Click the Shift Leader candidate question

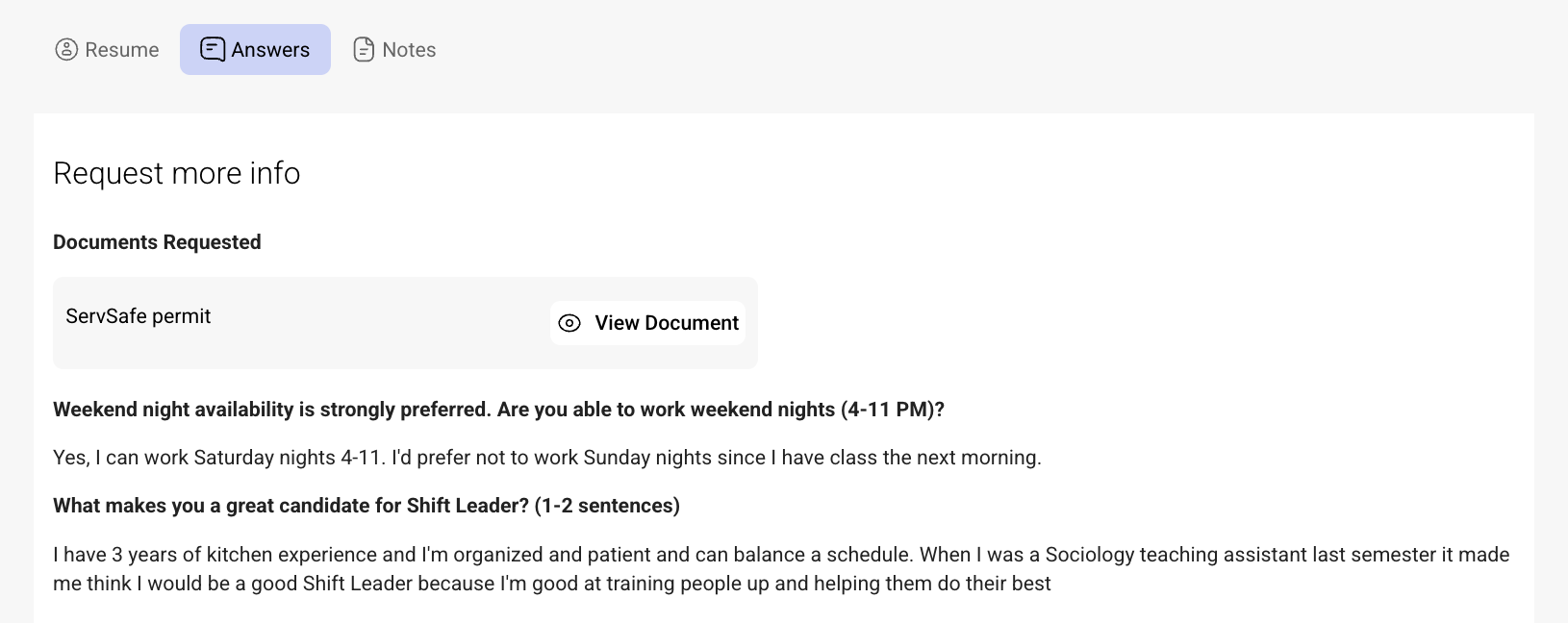click(x=367, y=506)
